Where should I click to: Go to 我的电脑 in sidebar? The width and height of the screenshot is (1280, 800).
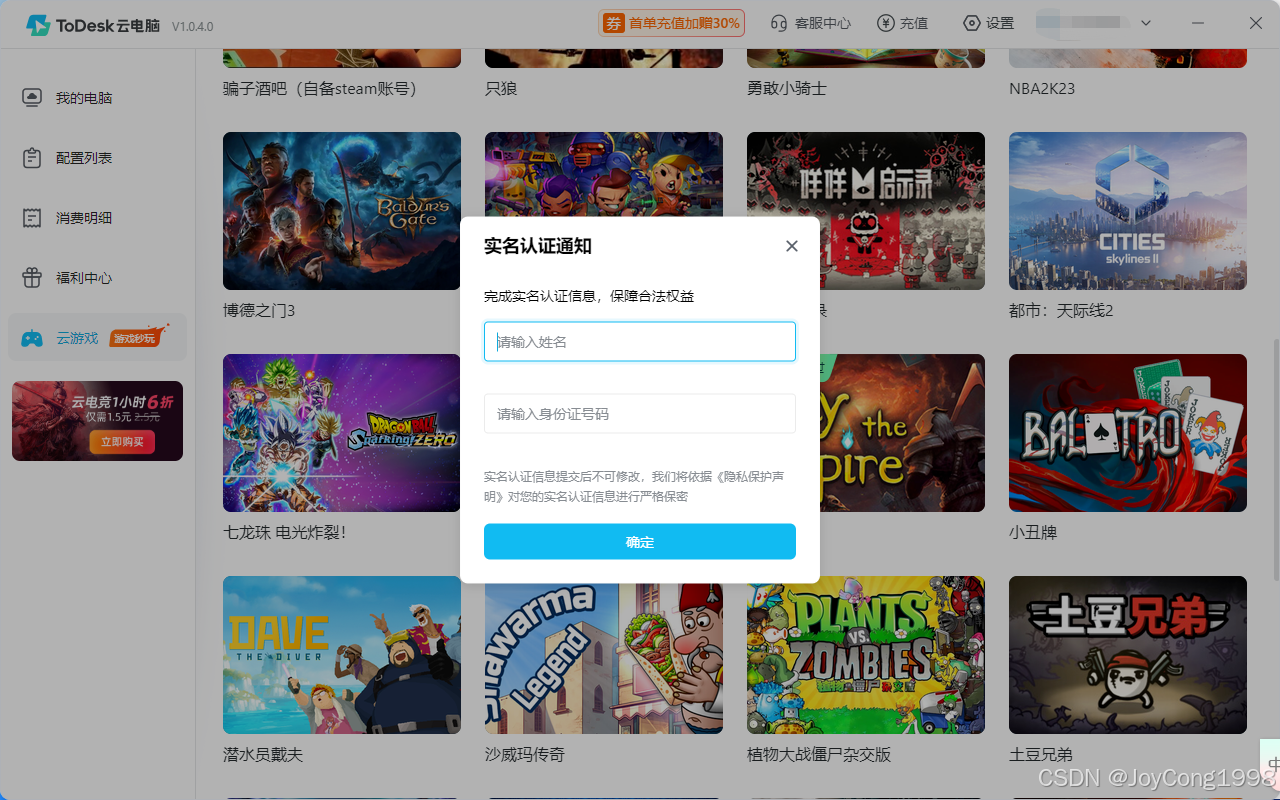97,98
